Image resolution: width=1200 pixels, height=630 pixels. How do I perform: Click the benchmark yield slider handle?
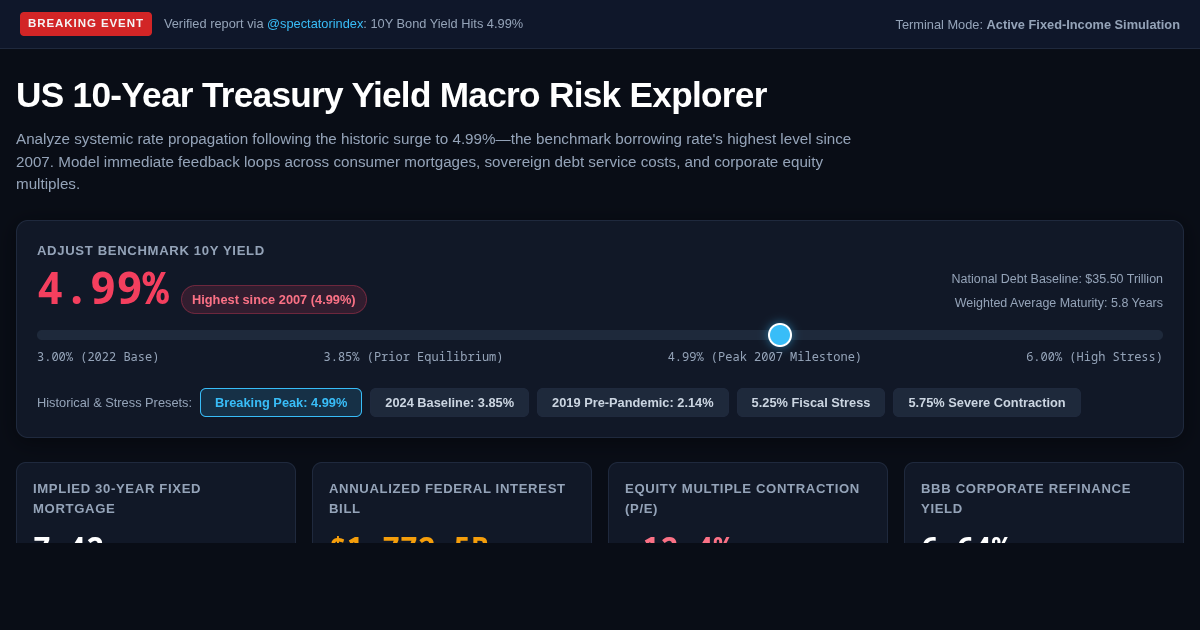click(780, 335)
